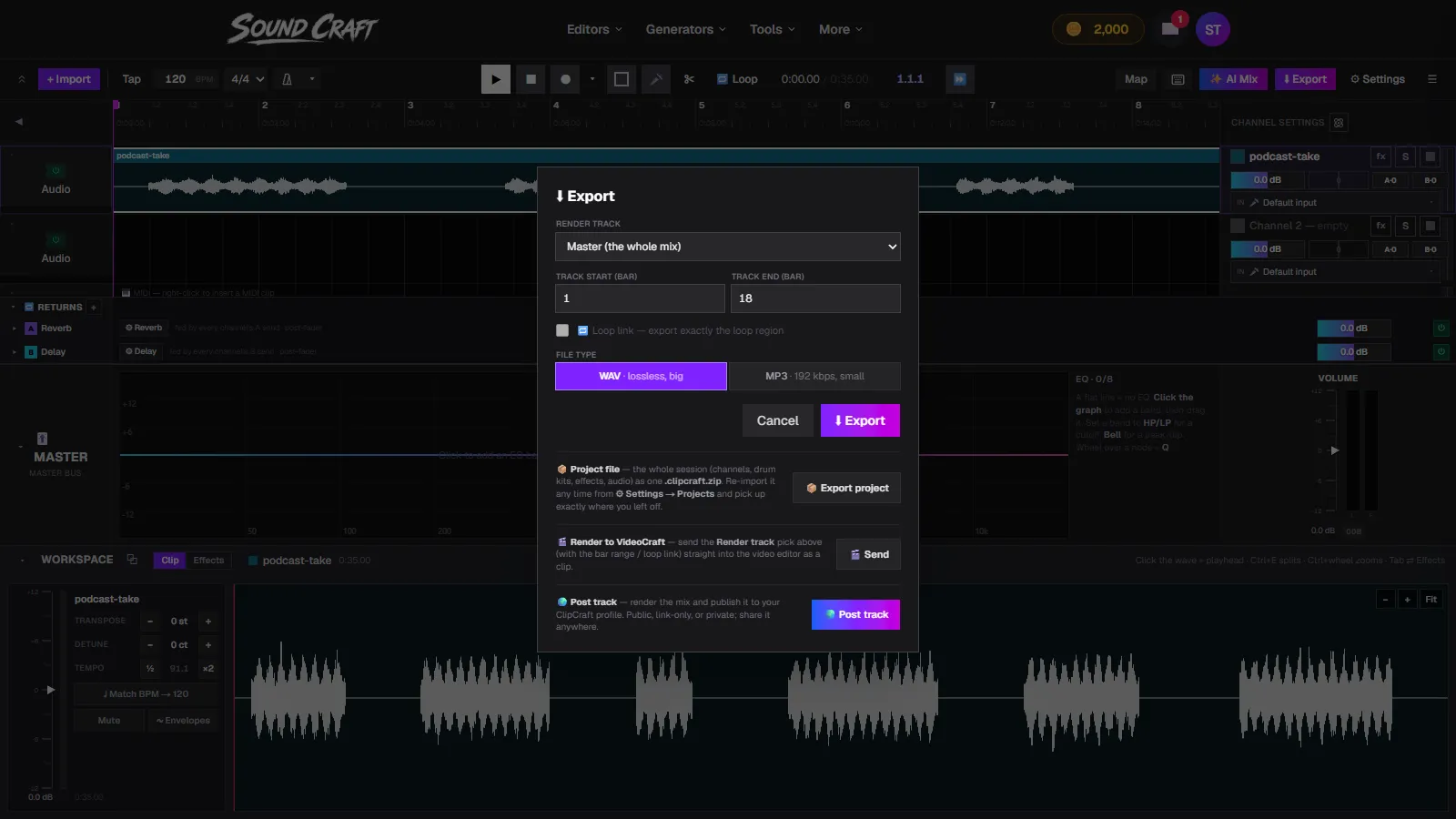
Task: Toggle A-0 send on podcast-take channel
Action: 1390,180
